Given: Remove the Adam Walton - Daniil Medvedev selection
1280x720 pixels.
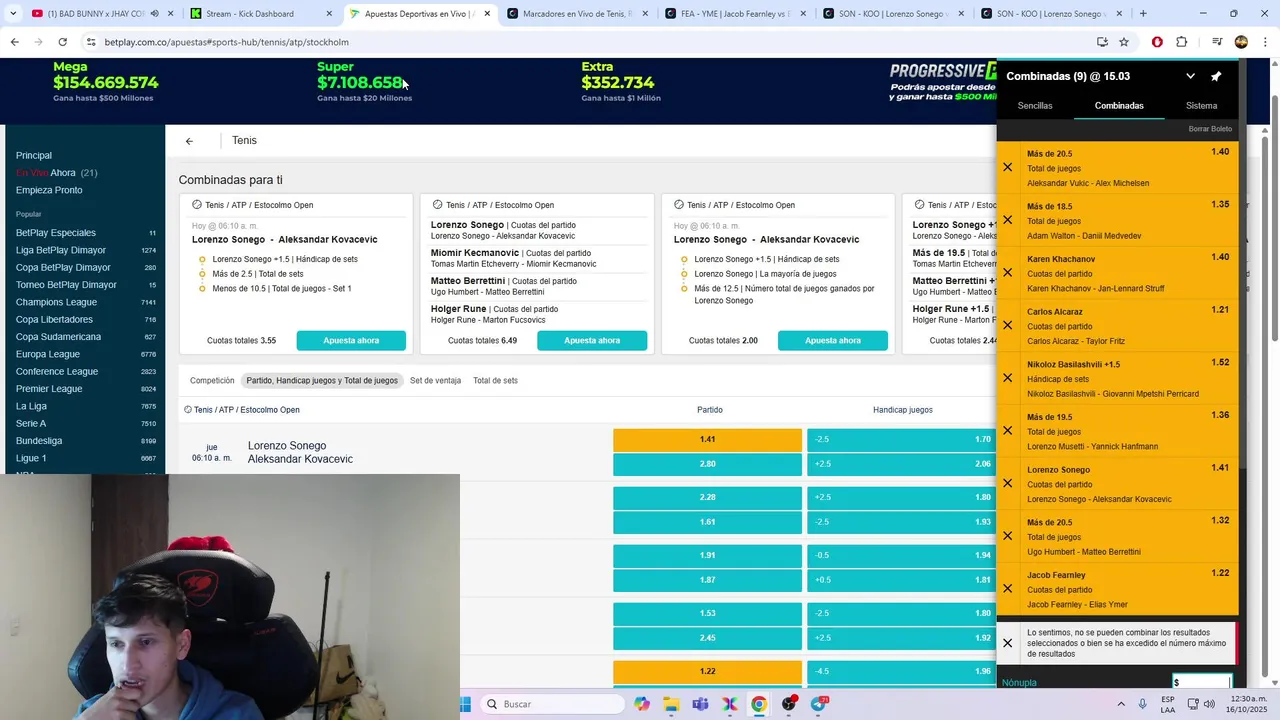Looking at the screenshot, I should 1008,220.
